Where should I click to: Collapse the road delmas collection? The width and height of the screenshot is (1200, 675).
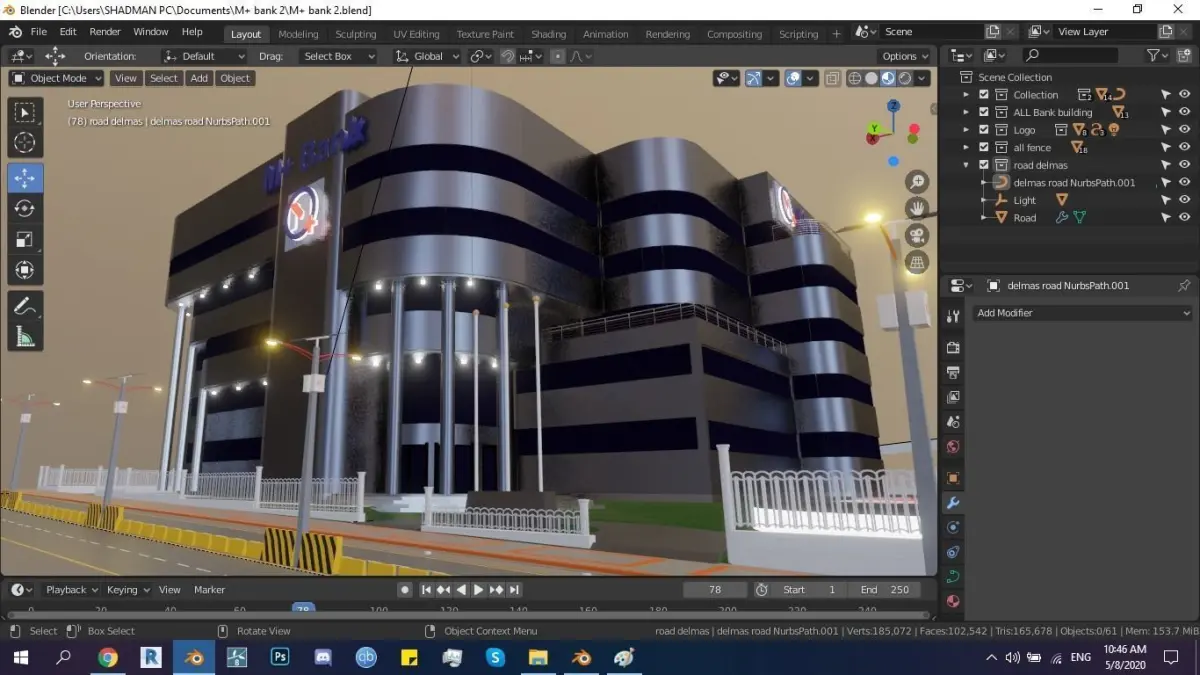pos(966,165)
